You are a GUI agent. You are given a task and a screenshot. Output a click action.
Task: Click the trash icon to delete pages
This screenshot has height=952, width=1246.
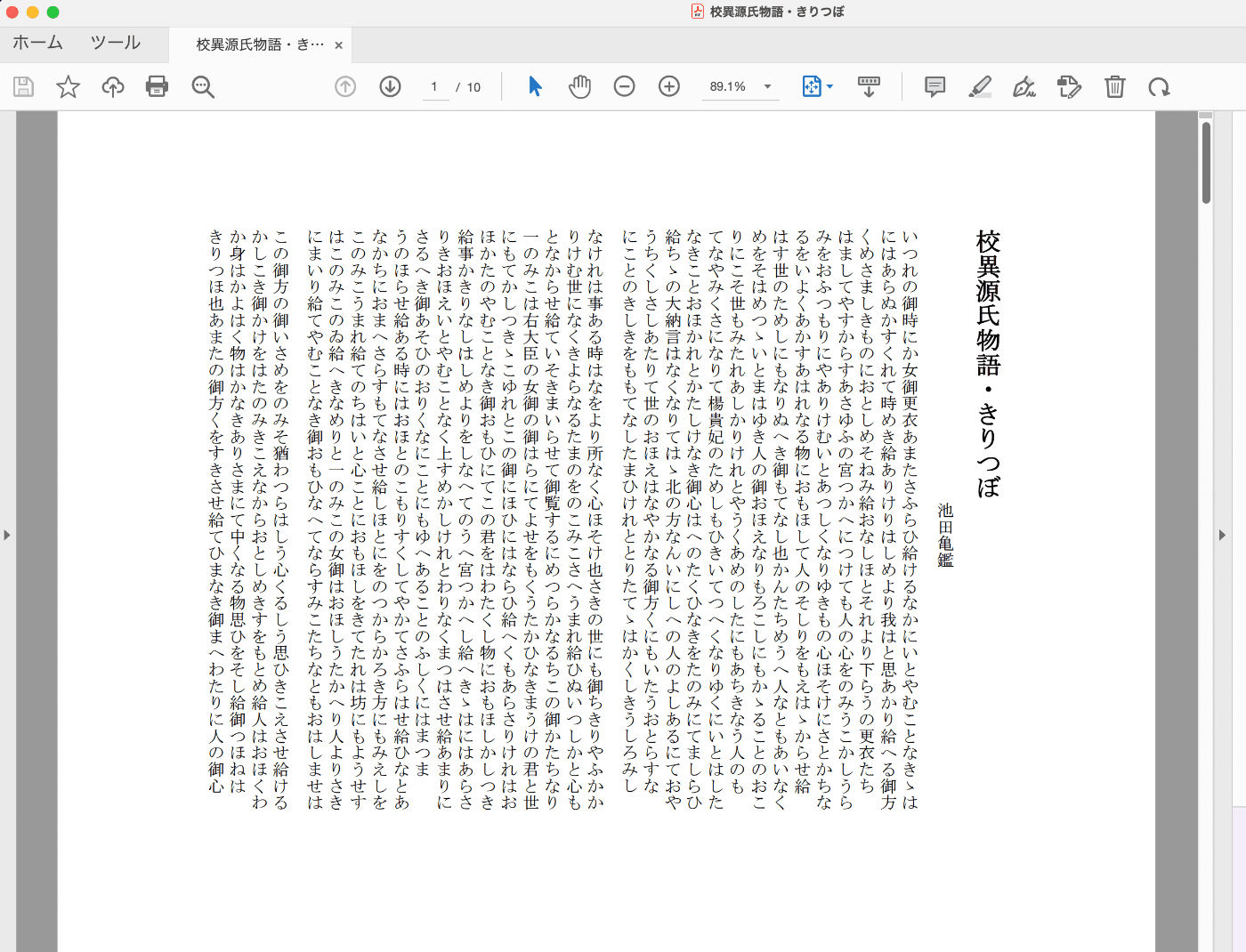1115,86
